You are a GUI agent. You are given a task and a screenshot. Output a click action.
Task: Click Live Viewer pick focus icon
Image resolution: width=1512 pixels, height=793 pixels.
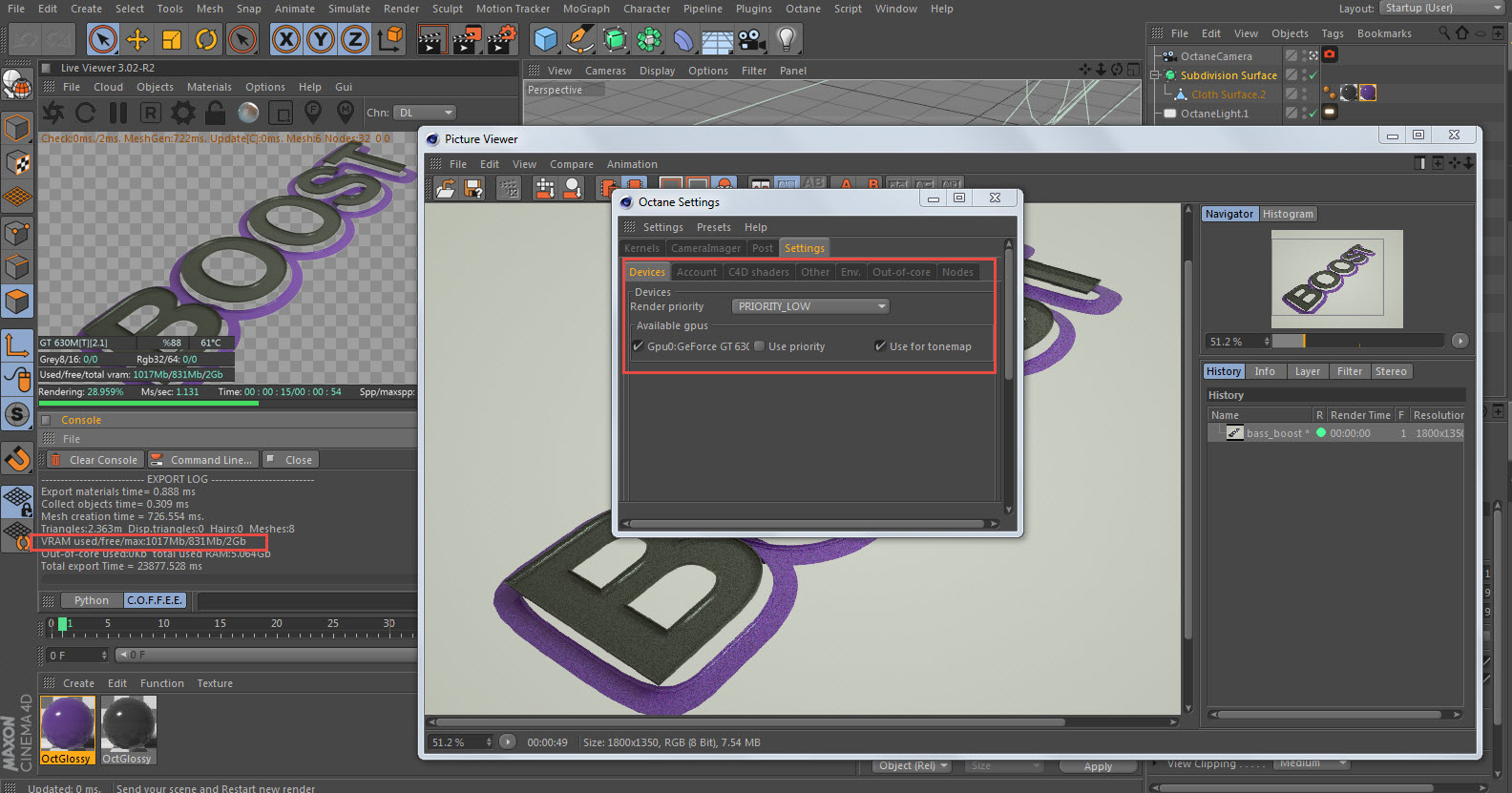pos(313,113)
